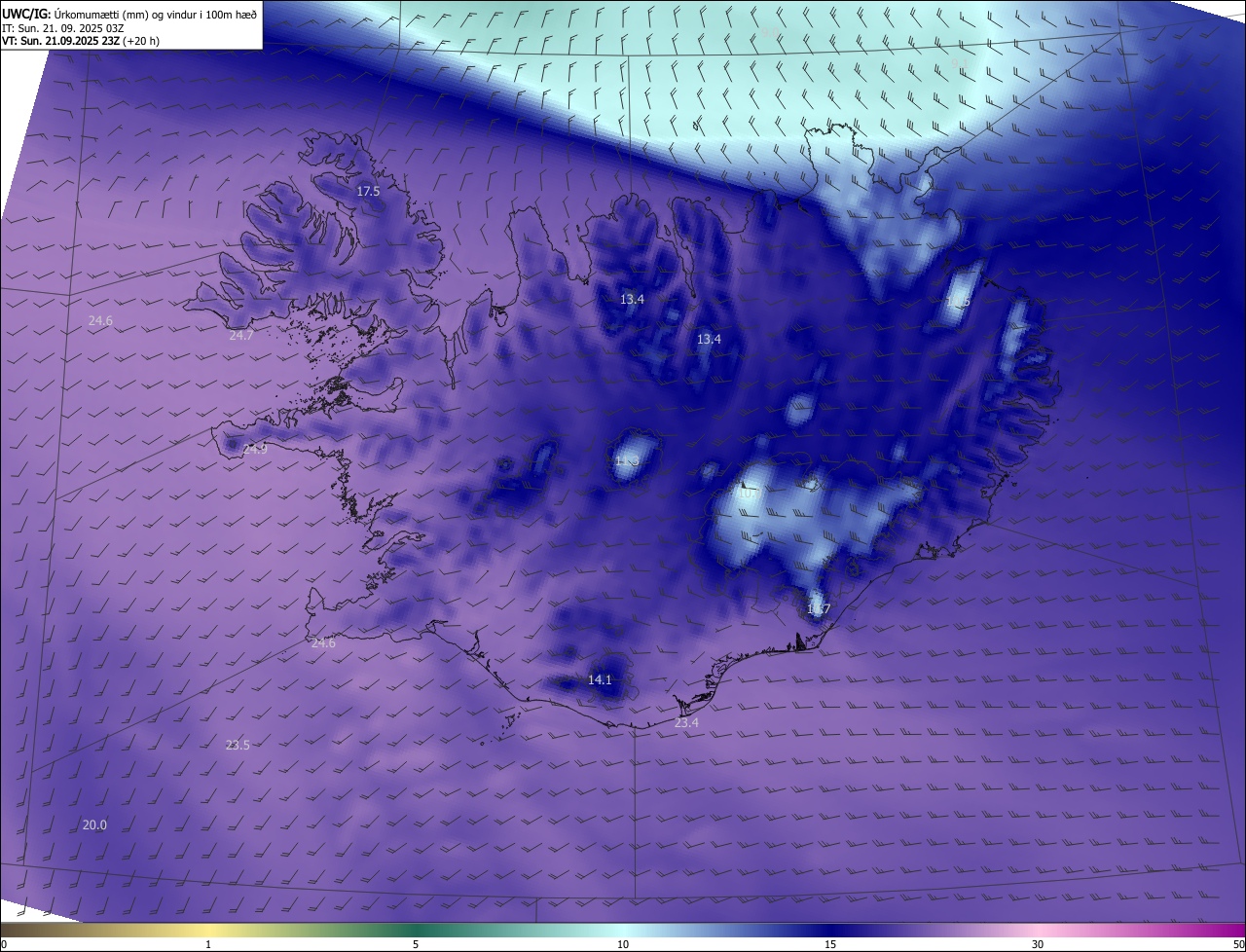1246x952 pixels.
Task: Click the 15 tick on the color scale
Action: (830, 944)
